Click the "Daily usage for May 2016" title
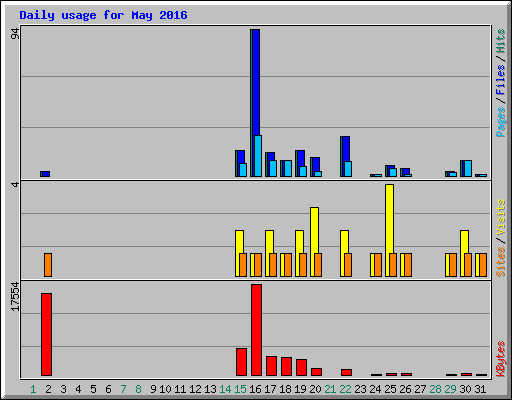Screen dimensions: 512x400 point(103,15)
